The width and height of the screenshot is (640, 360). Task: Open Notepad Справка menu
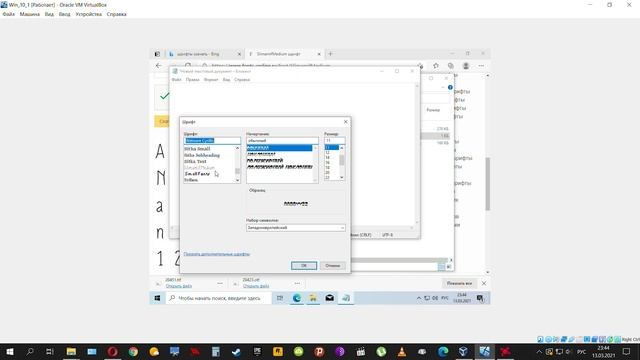click(x=242, y=80)
